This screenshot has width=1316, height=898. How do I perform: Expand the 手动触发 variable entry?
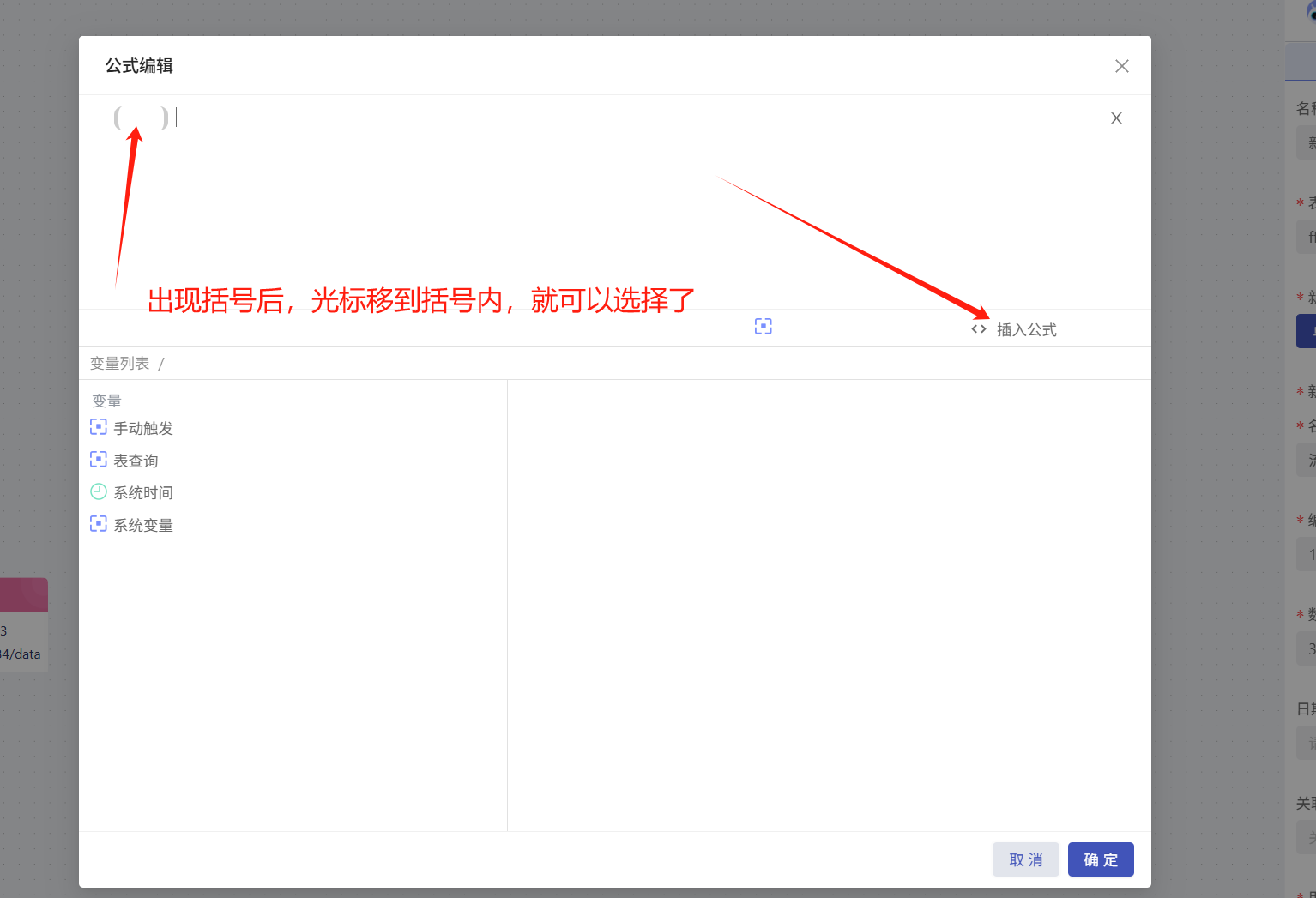tap(143, 428)
